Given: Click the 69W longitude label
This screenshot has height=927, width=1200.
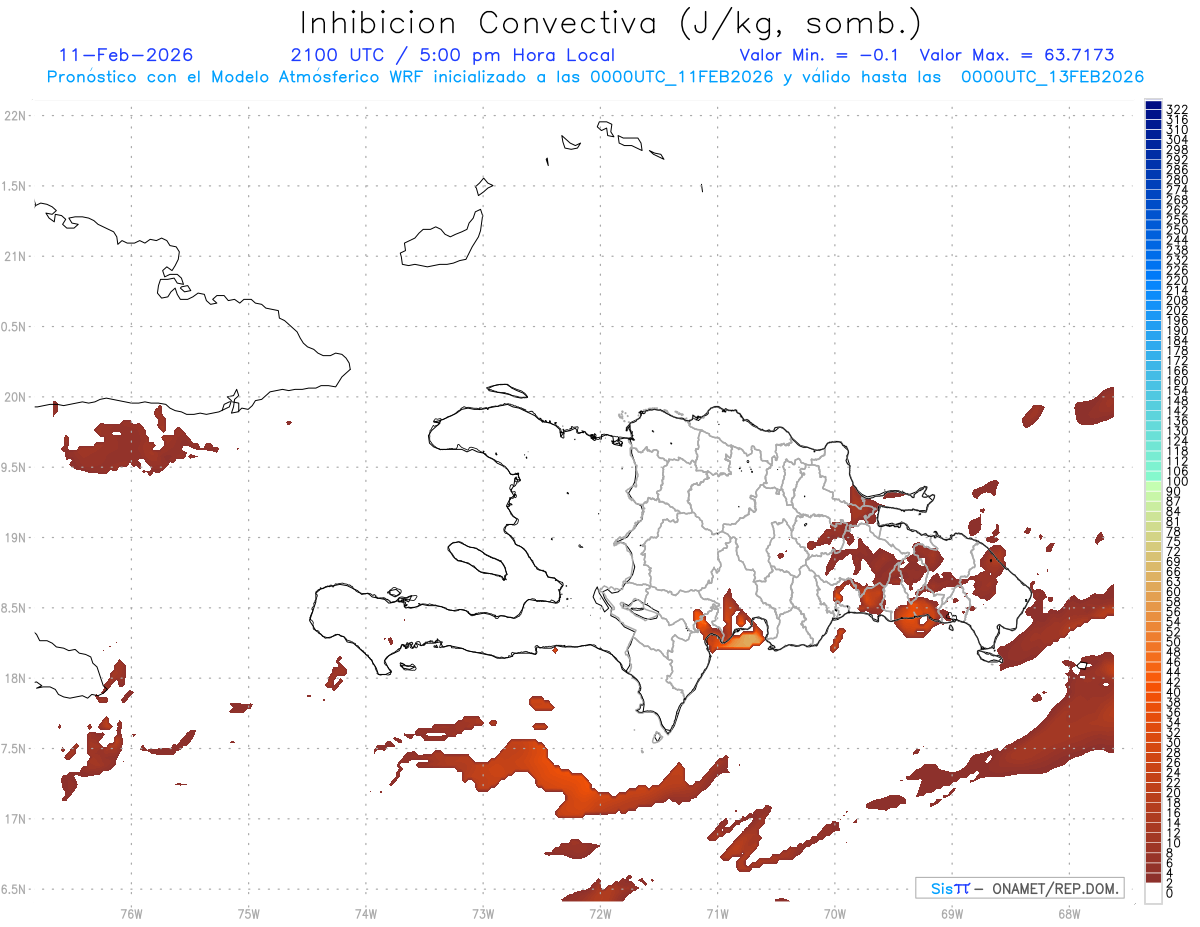Looking at the screenshot, I should click(952, 912).
